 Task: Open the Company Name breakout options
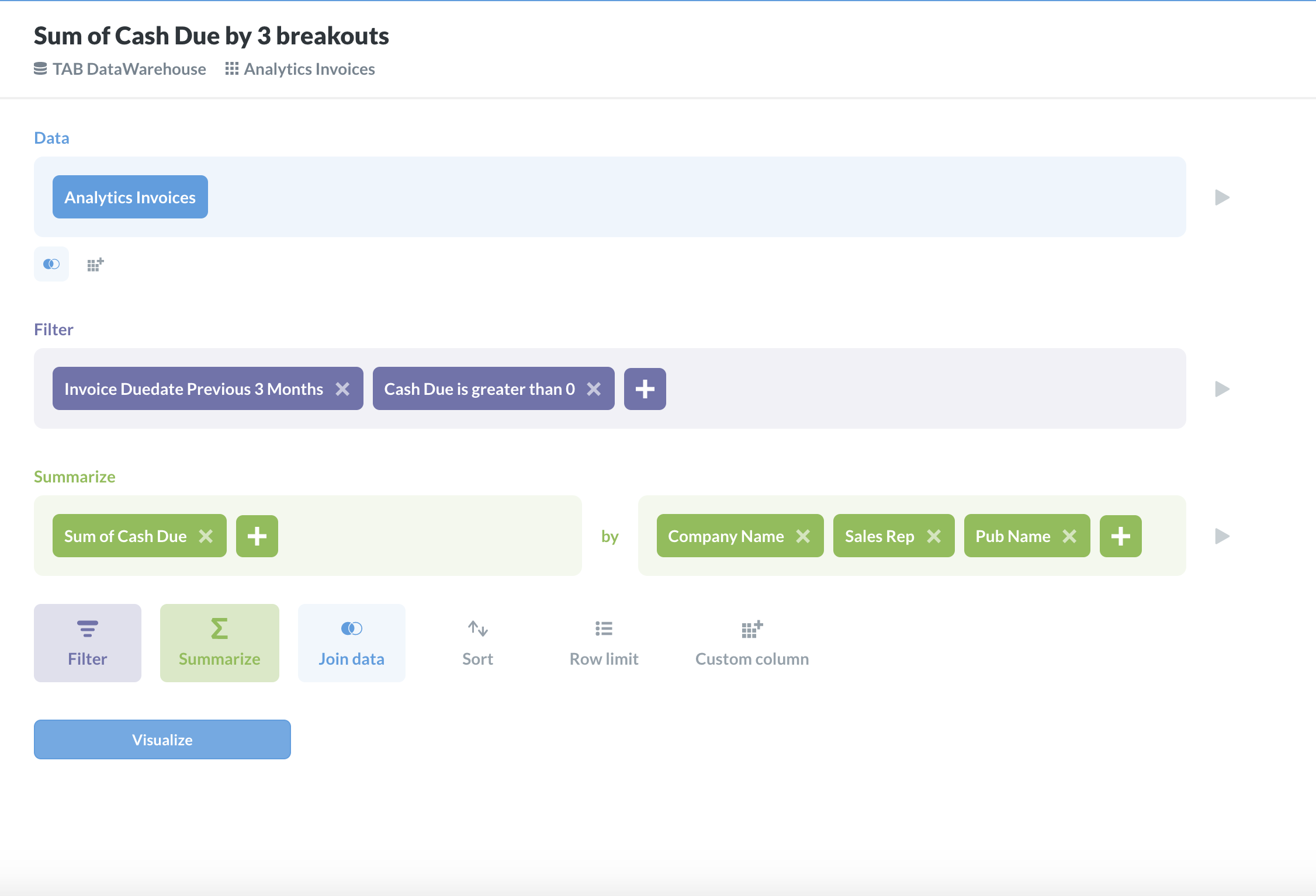[x=726, y=536]
